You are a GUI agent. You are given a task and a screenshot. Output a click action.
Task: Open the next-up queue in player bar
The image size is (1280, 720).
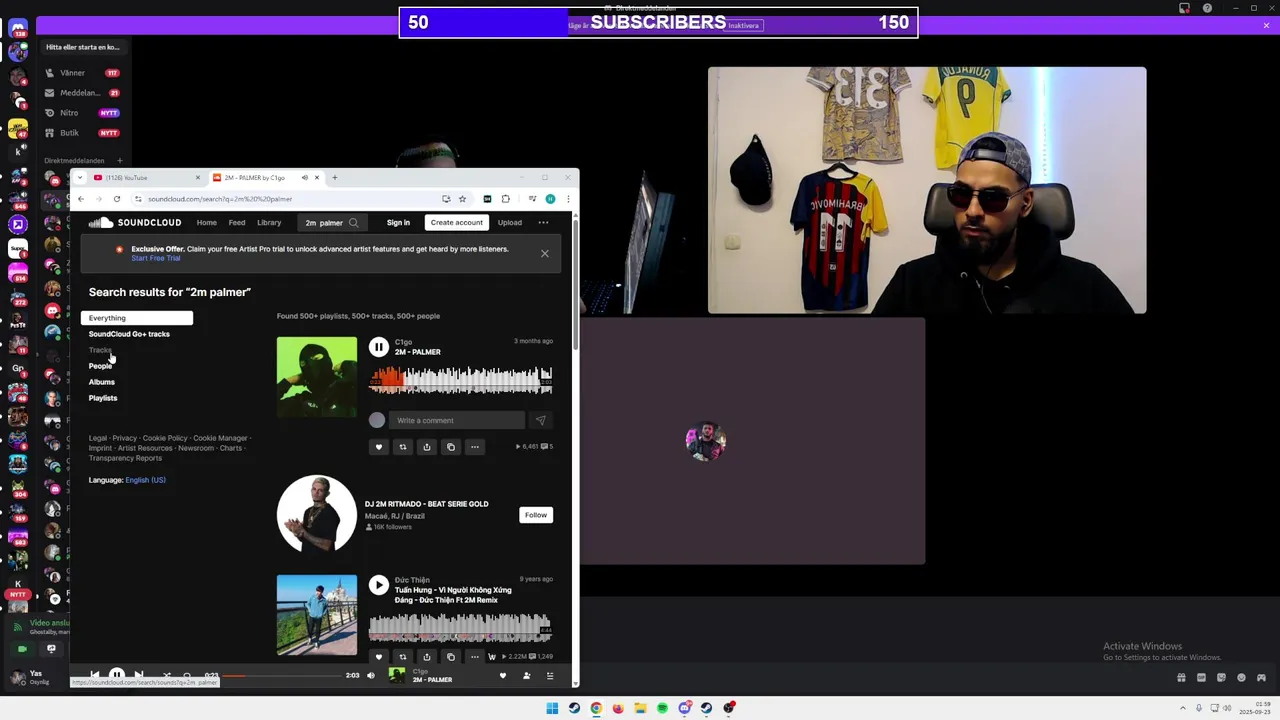[549, 676]
